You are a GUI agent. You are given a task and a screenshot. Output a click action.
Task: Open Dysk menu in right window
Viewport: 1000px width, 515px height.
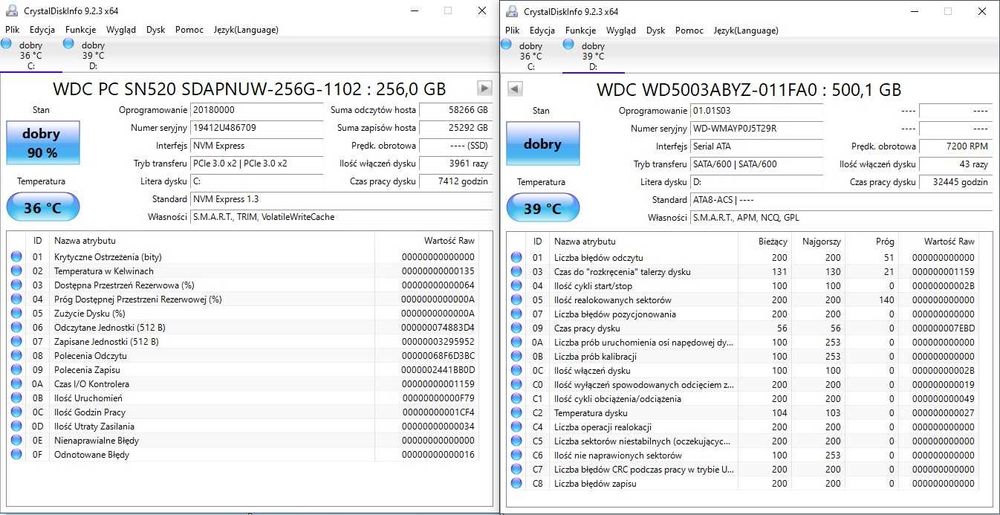pyautogui.click(x=656, y=30)
